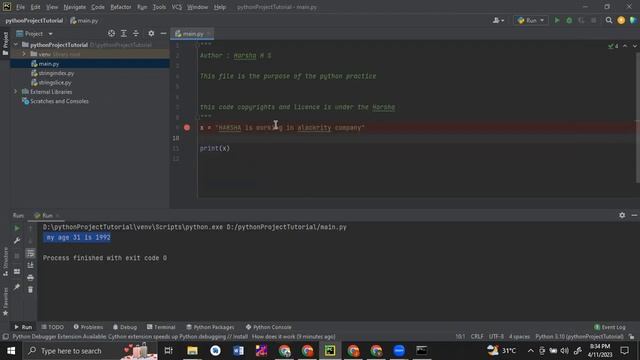
Task: Open the Navigate menu
Action: (x=75, y=7)
